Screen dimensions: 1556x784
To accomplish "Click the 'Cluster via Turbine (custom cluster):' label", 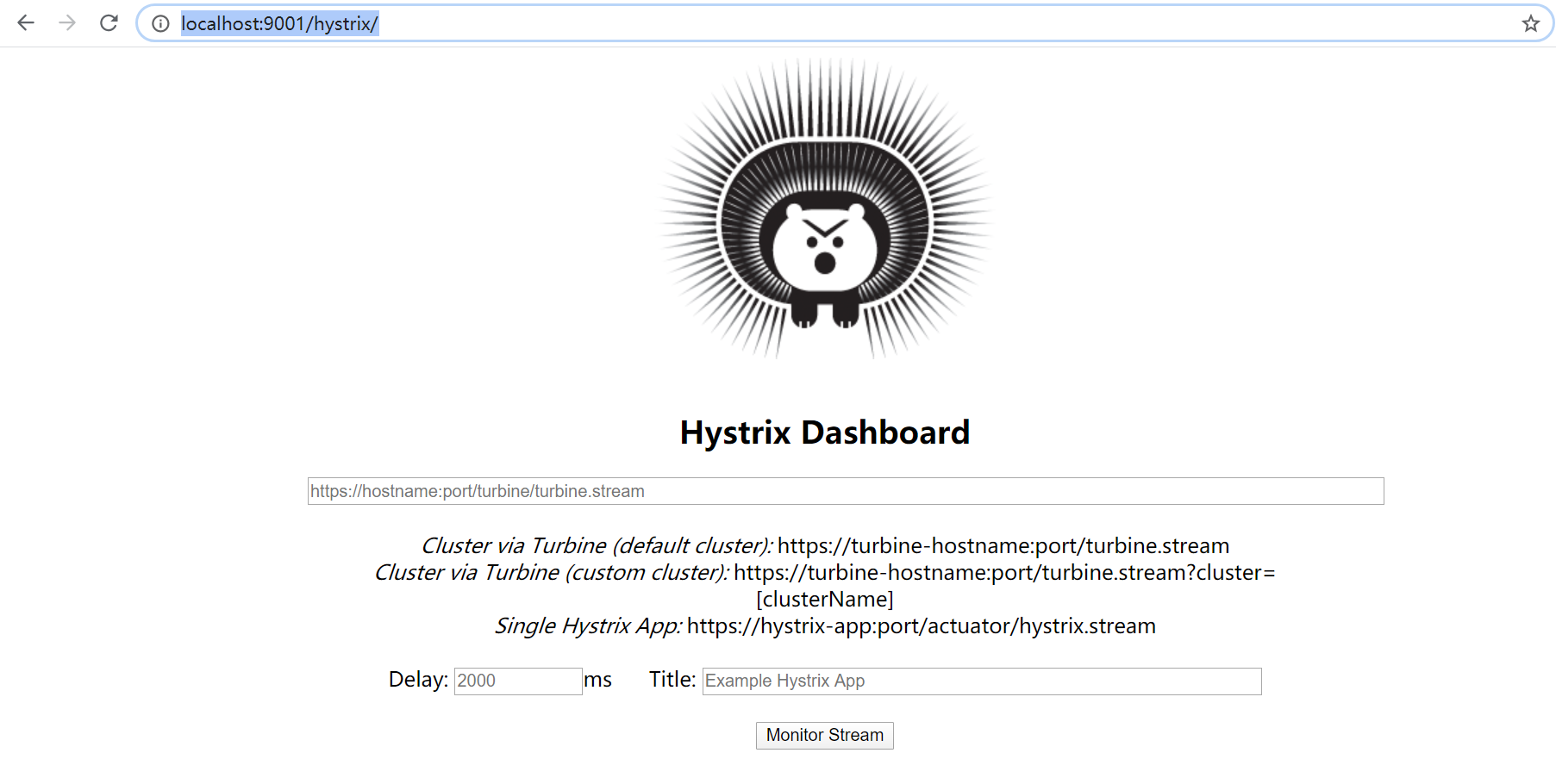I will [552, 573].
